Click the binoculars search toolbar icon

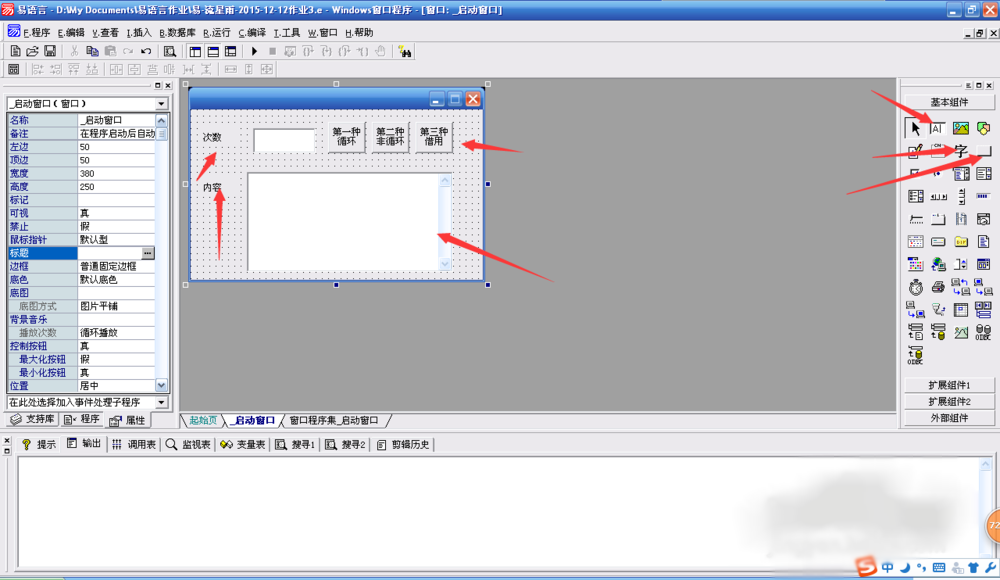[406, 51]
